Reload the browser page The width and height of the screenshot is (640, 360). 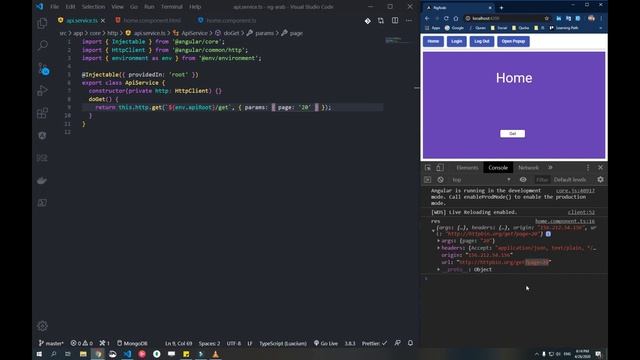coord(446,18)
